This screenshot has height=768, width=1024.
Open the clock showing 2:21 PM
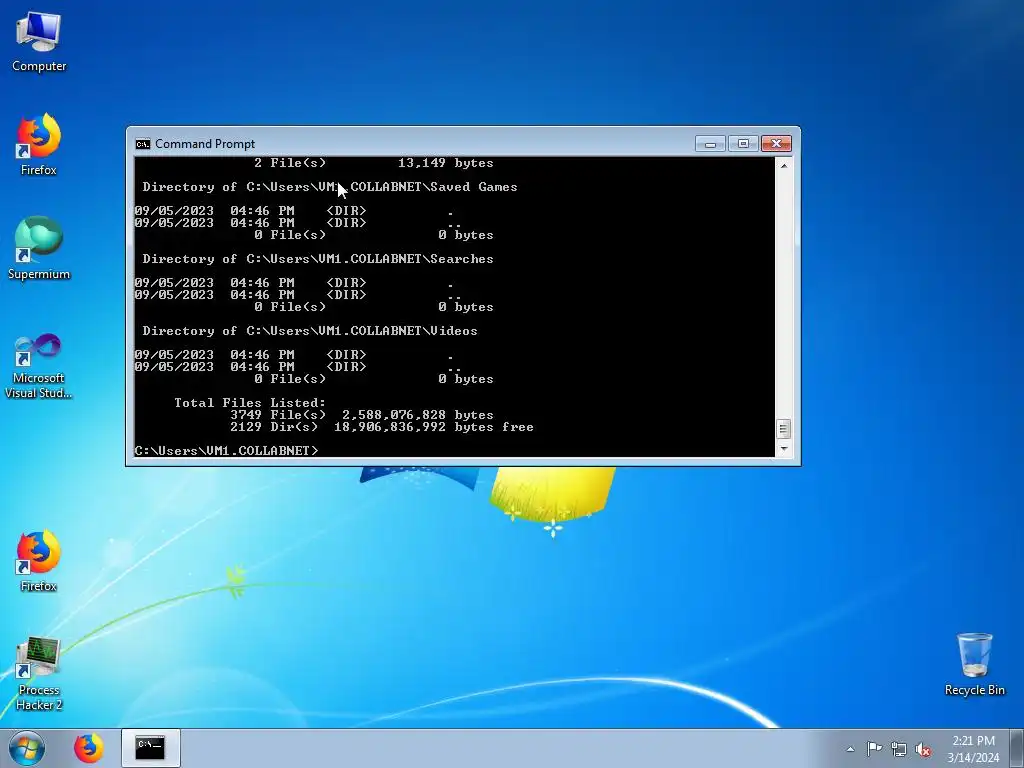973,748
